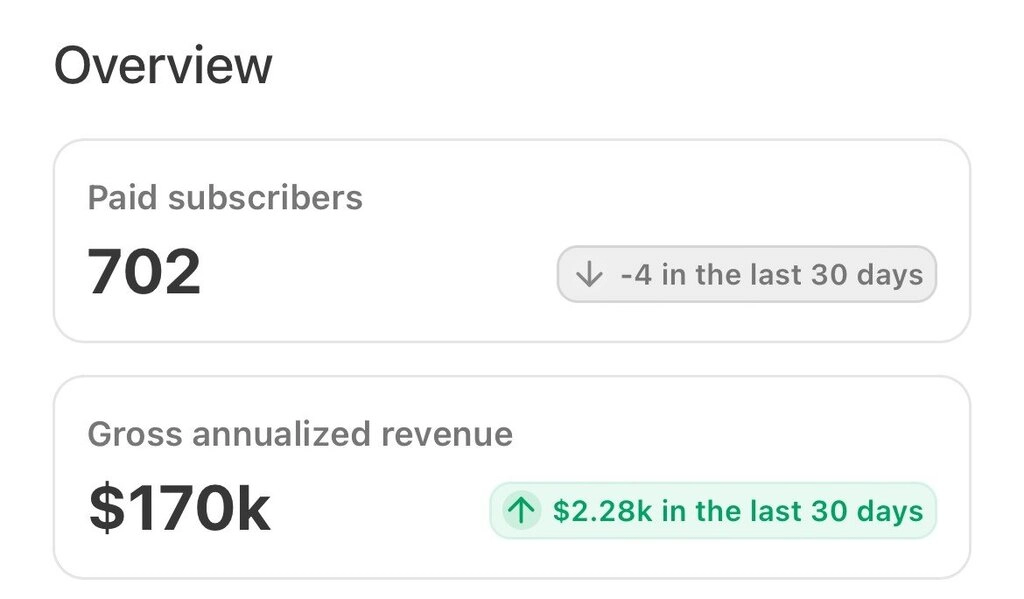Open the paid subscribers 30-day change badge
Image resolution: width=1024 pixels, height=599 pixels.
[x=746, y=274]
